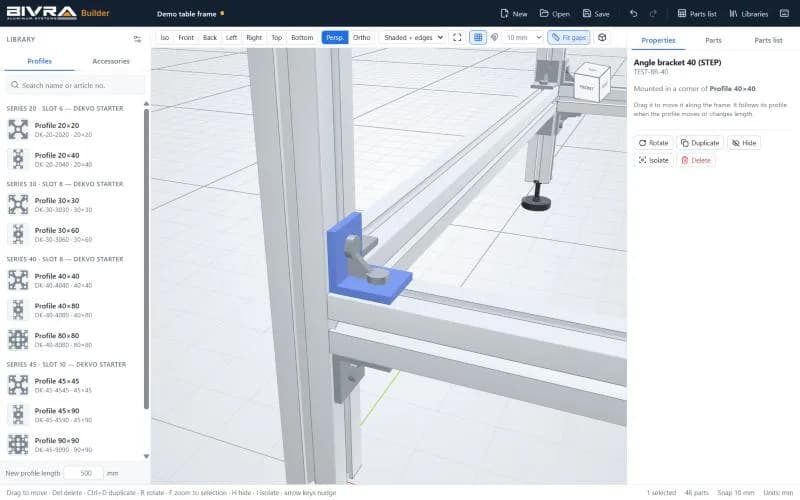
Task: Select the Profile 20×20 thumbnail icon
Action: (x=18, y=130)
